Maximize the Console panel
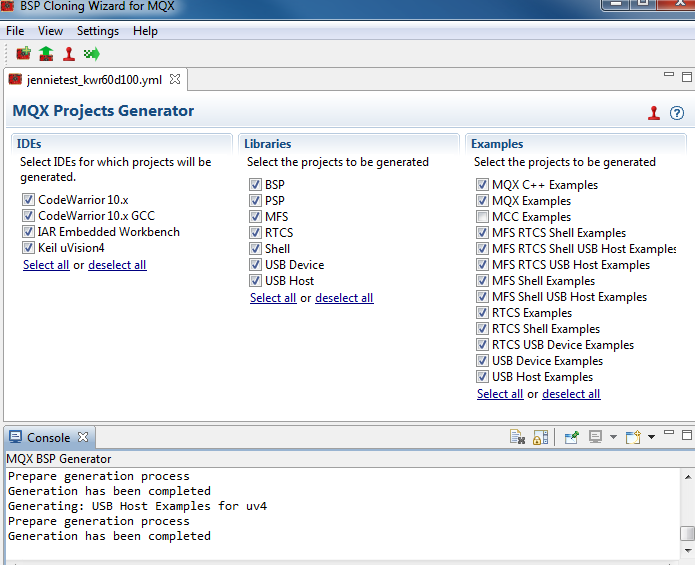 (687, 435)
